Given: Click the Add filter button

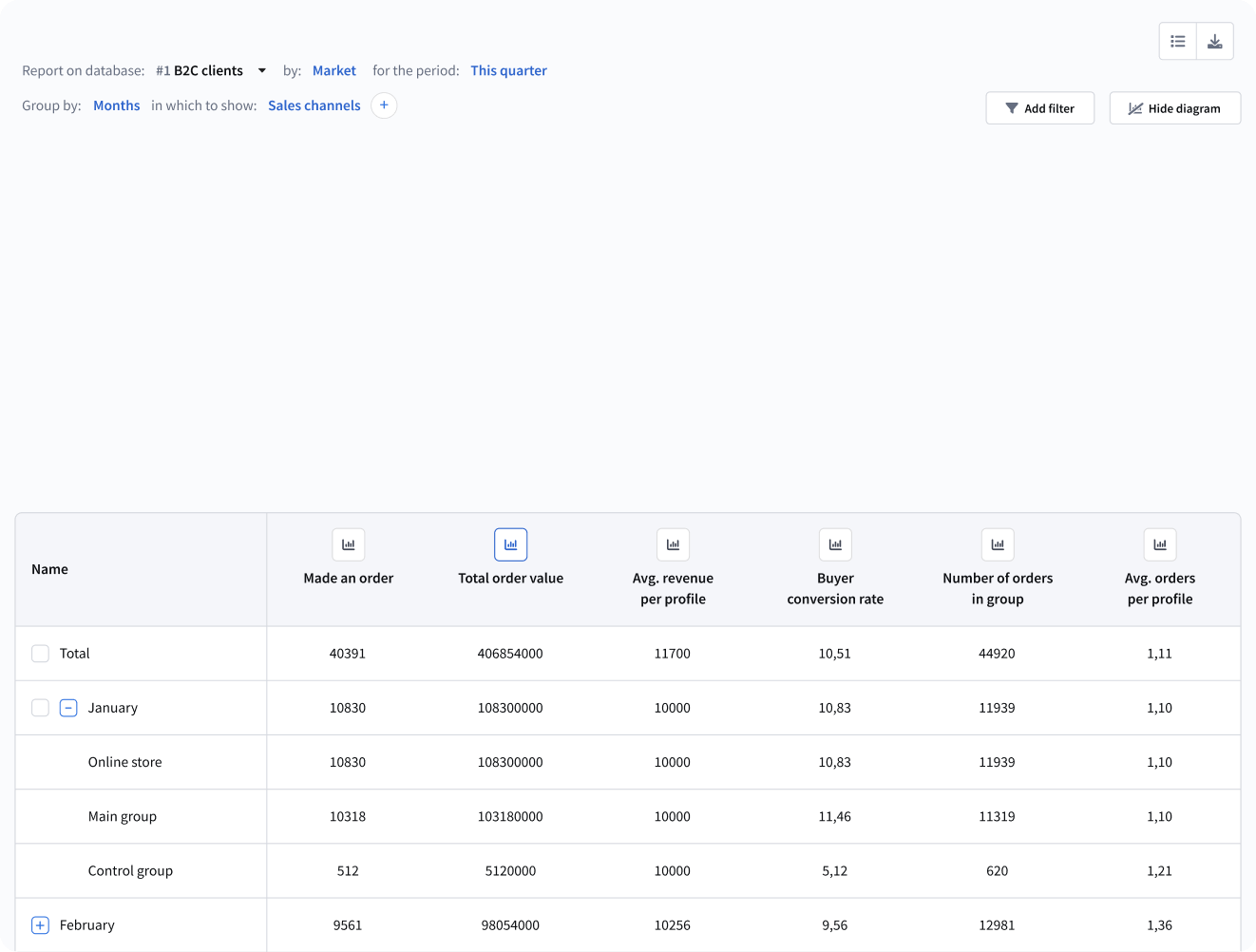Looking at the screenshot, I should click(1040, 108).
